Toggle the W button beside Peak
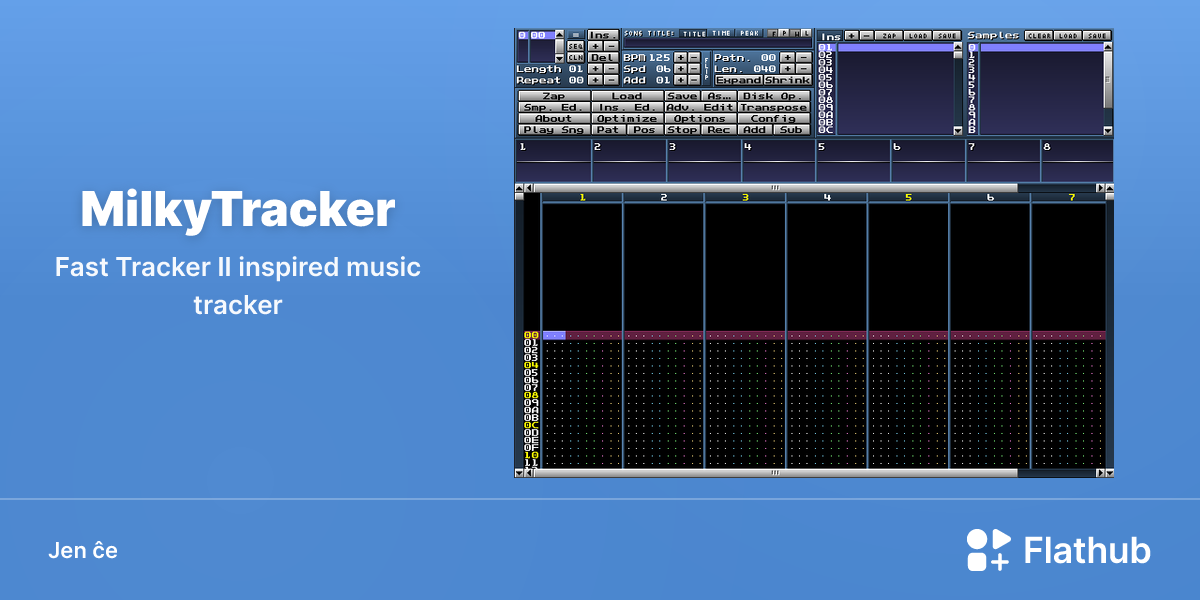The height and width of the screenshot is (600, 1200). [796, 34]
